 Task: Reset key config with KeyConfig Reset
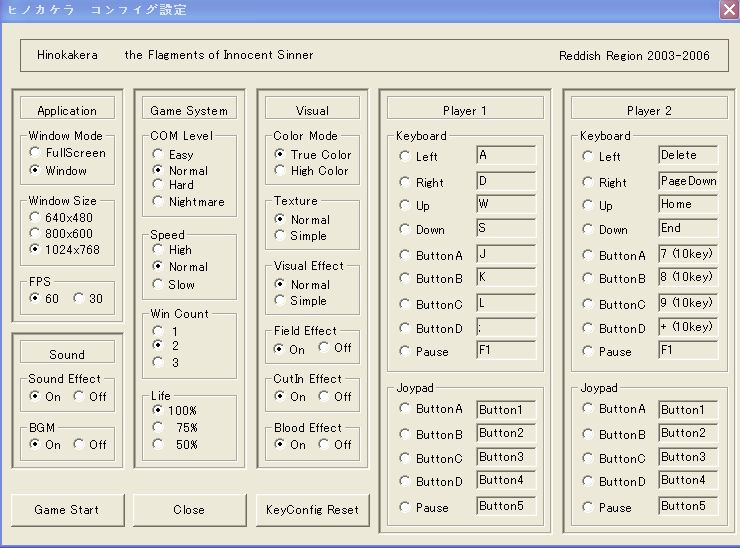[x=312, y=510]
